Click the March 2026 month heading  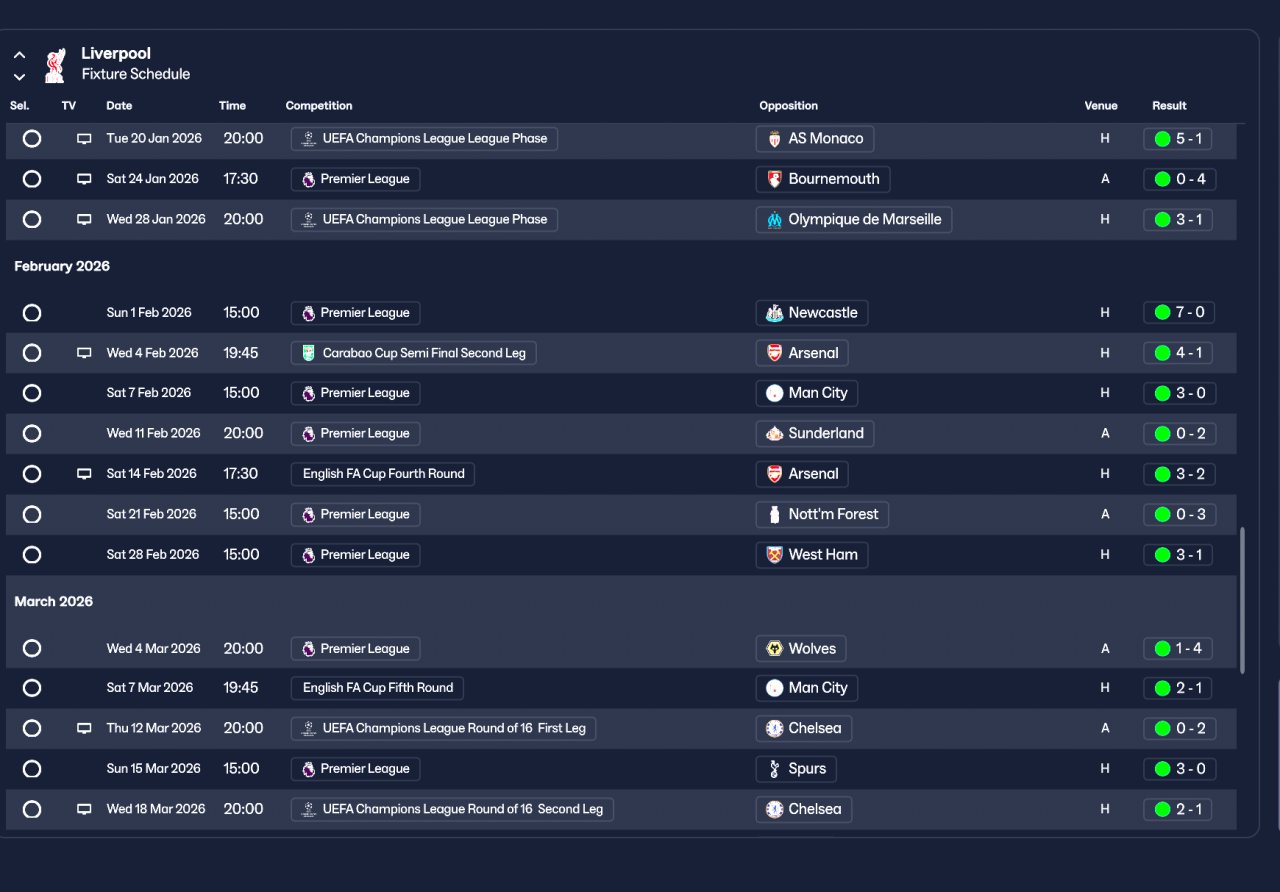pyautogui.click(x=54, y=602)
